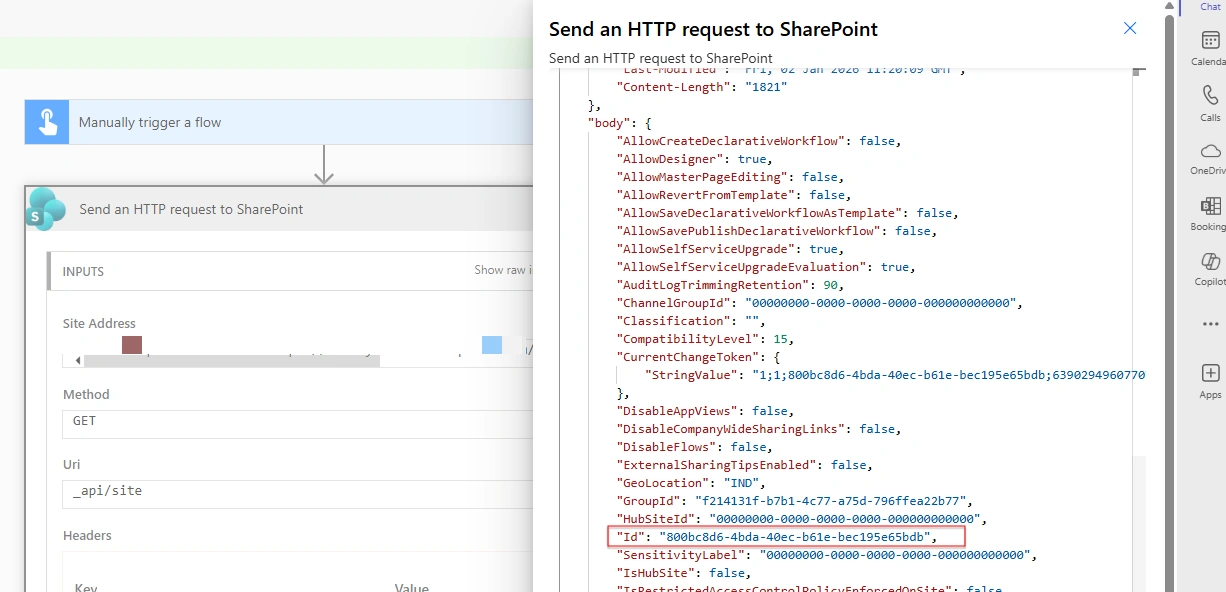Click the "AllowDesigner": true line
Screen dimensions: 1226x592
[696, 159]
